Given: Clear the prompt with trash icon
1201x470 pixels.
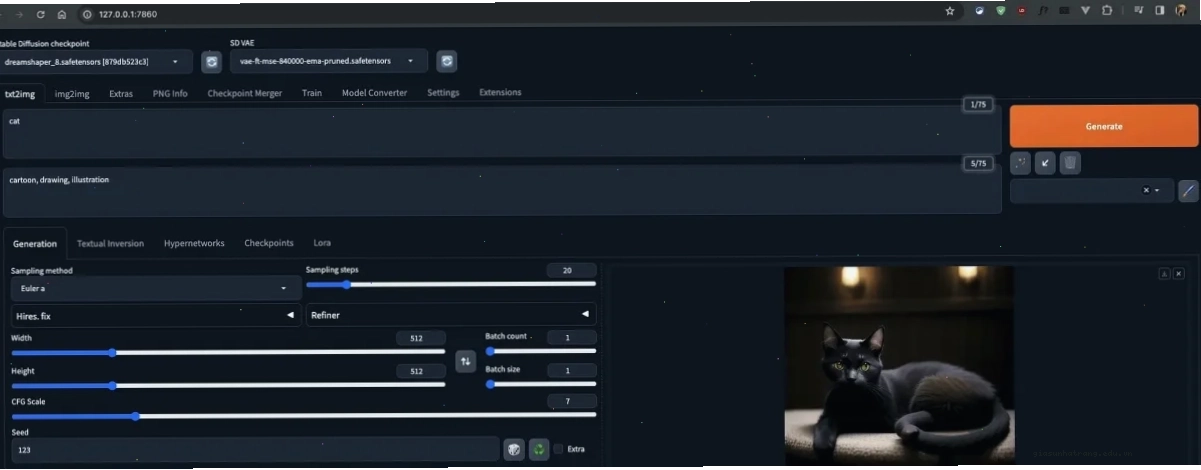Looking at the screenshot, I should 1070,162.
